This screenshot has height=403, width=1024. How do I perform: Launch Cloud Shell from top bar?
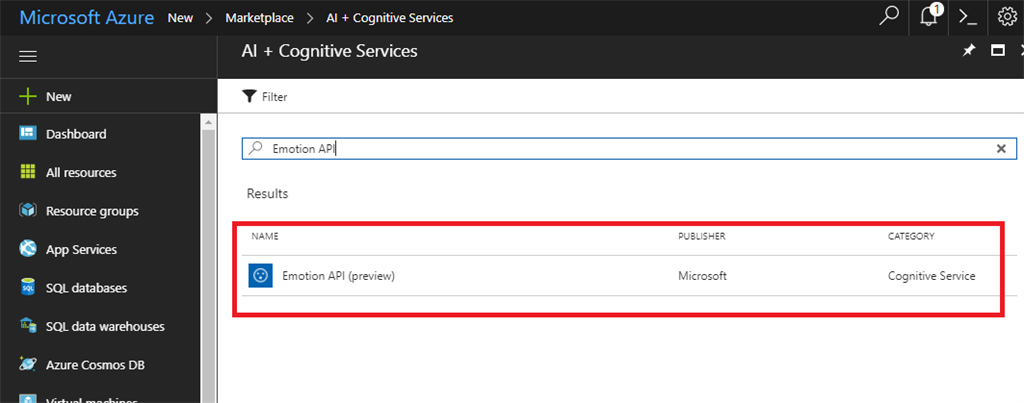coord(967,17)
